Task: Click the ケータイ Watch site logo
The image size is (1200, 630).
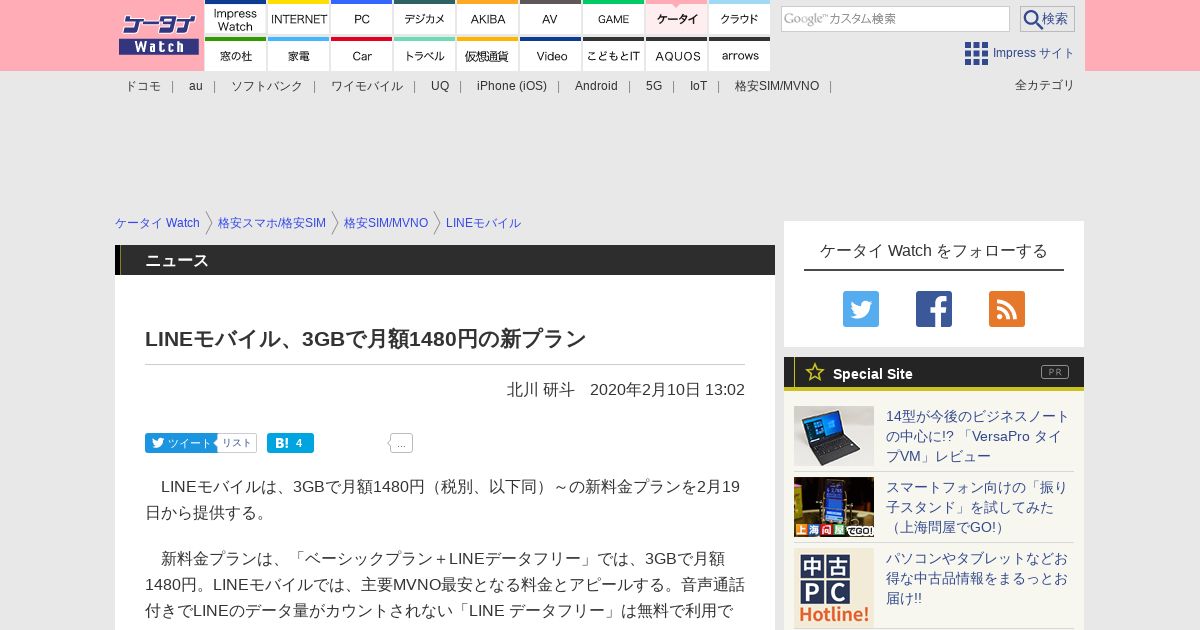Action: tap(159, 34)
